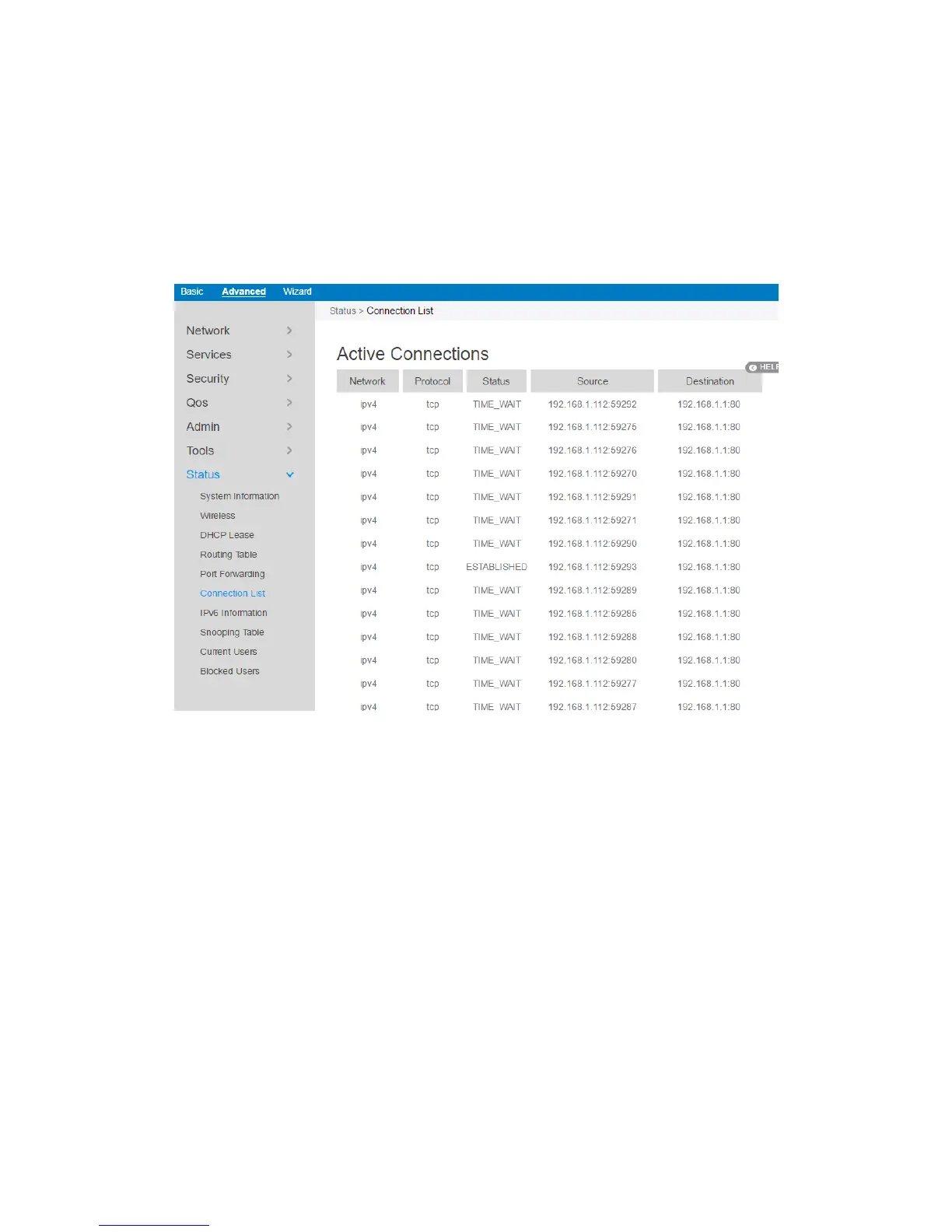This screenshot has height=1232, width=952.
Task: Select the Advanced tab
Action: coord(243,292)
